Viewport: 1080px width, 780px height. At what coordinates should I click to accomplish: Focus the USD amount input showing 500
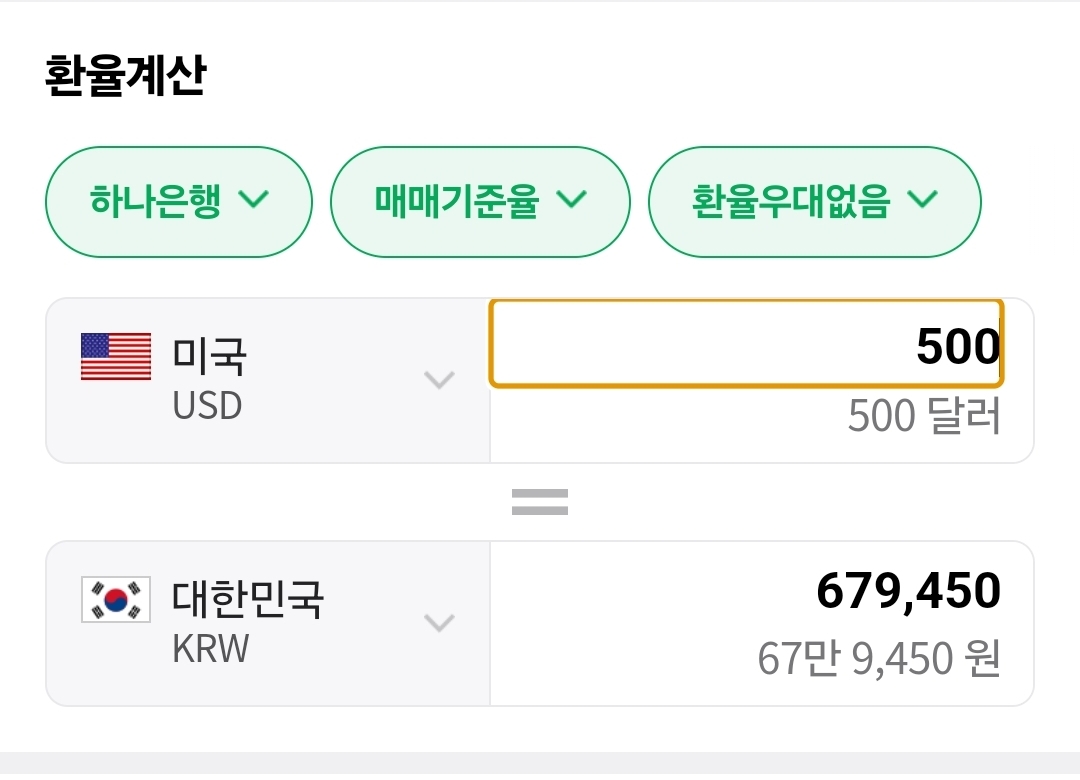tap(747, 344)
